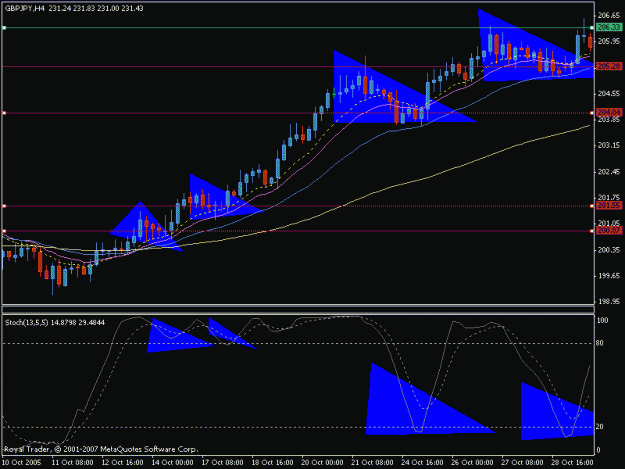Select the red 200.87 price level tag
Viewport: 625px width, 469px height.
[609, 230]
